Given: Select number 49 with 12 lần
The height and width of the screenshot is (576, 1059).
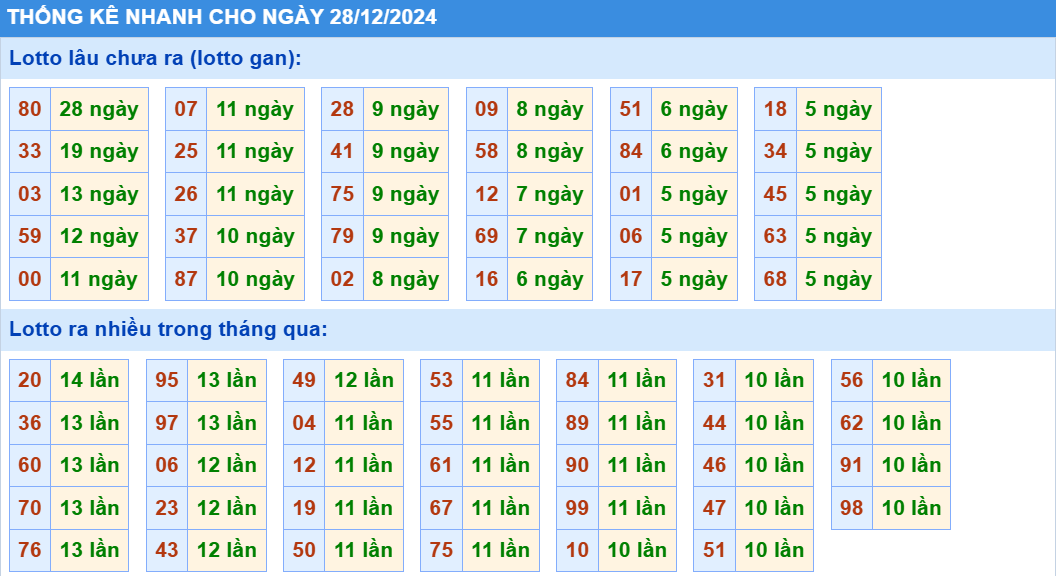Looking at the screenshot, I should click(304, 380).
